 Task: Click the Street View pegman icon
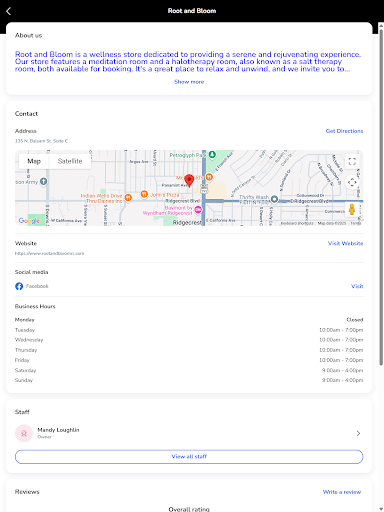click(x=352, y=210)
